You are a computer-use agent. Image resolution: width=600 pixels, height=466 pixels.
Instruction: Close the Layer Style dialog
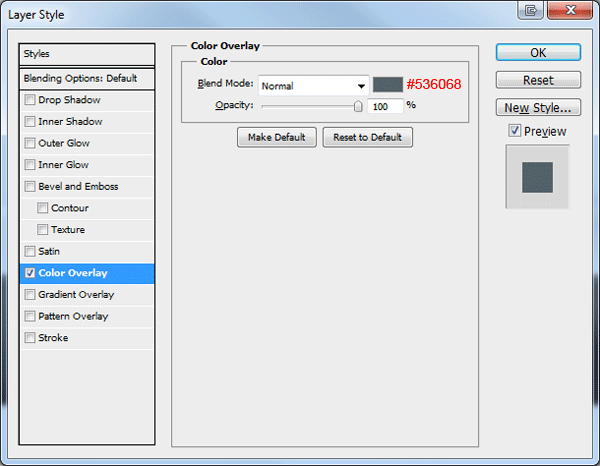(x=571, y=10)
